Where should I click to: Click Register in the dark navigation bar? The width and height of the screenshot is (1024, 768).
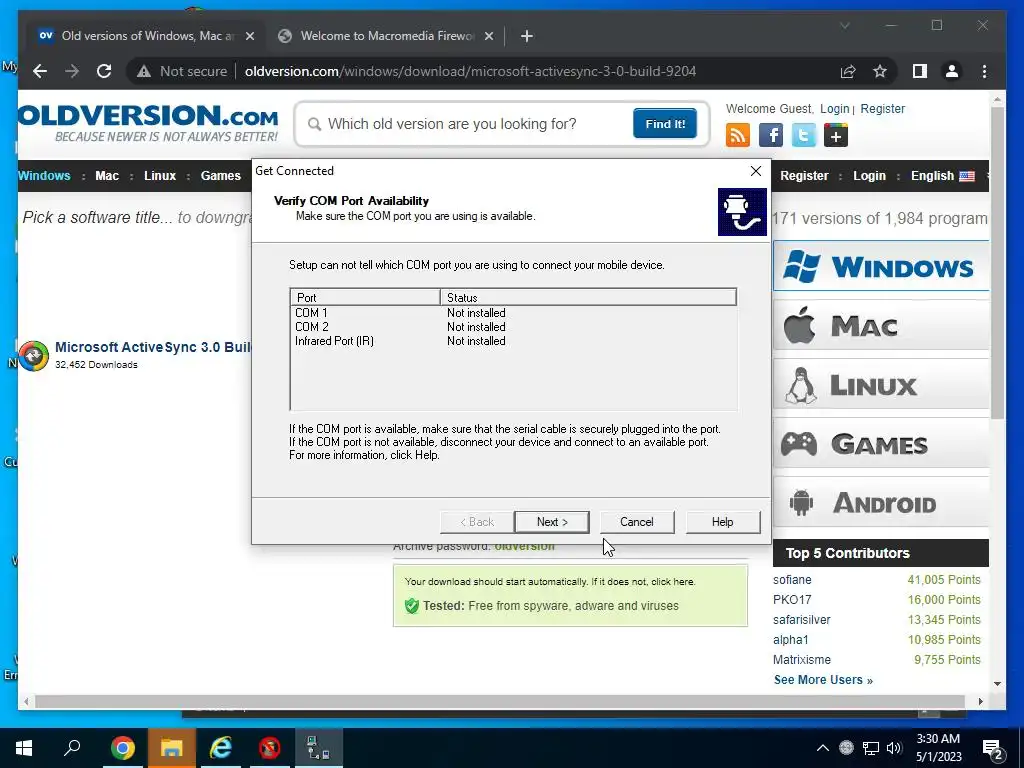[804, 176]
